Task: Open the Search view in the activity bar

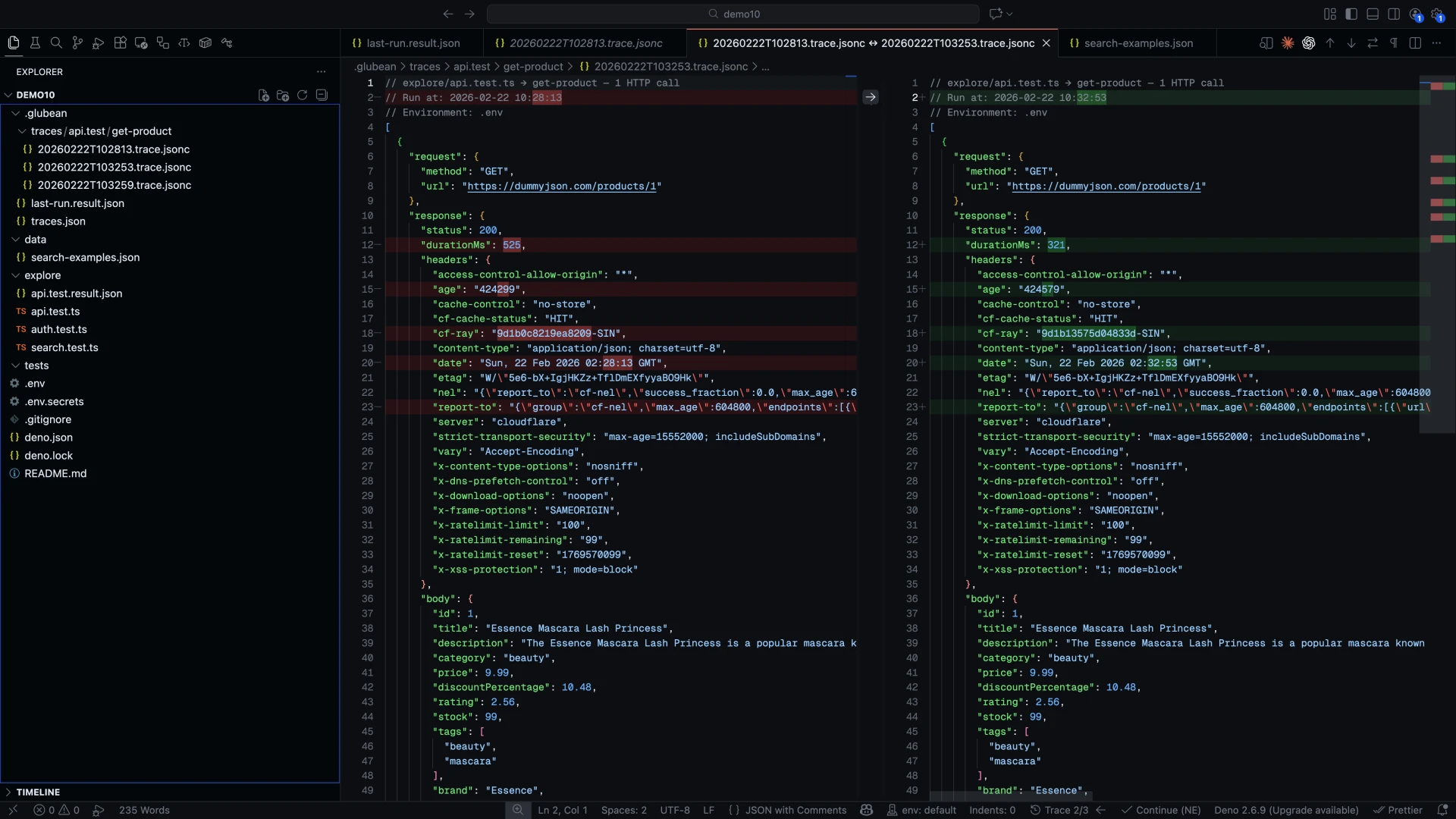Action: [x=56, y=43]
